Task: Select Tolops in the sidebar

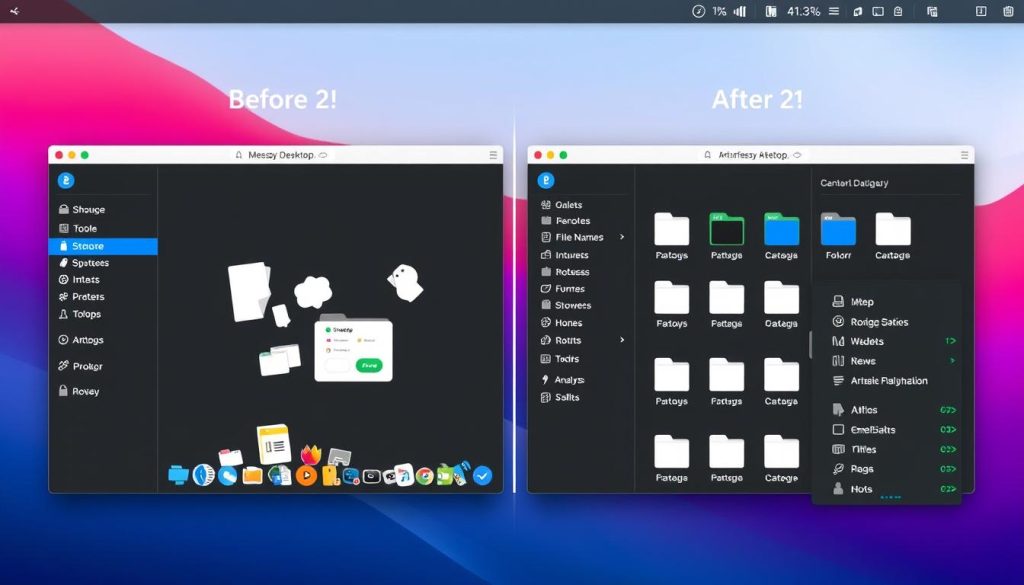Action: 80,314
